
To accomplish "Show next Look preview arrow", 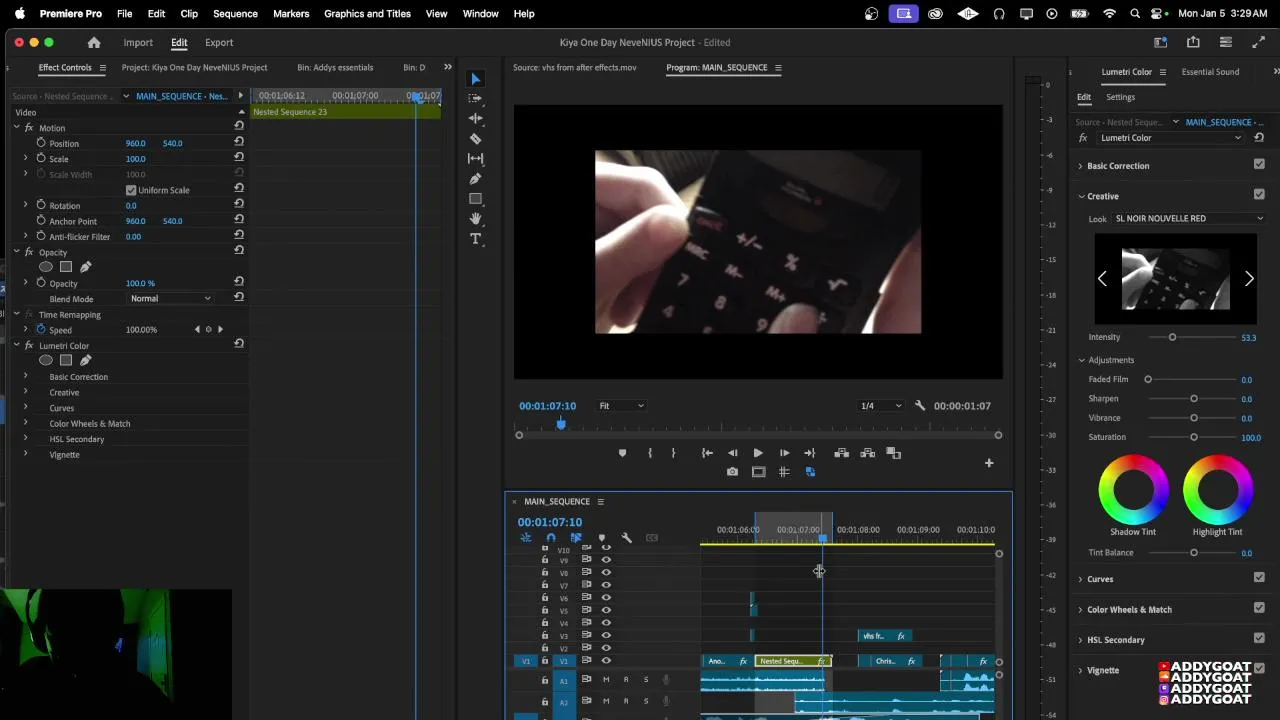I will coord(1248,279).
